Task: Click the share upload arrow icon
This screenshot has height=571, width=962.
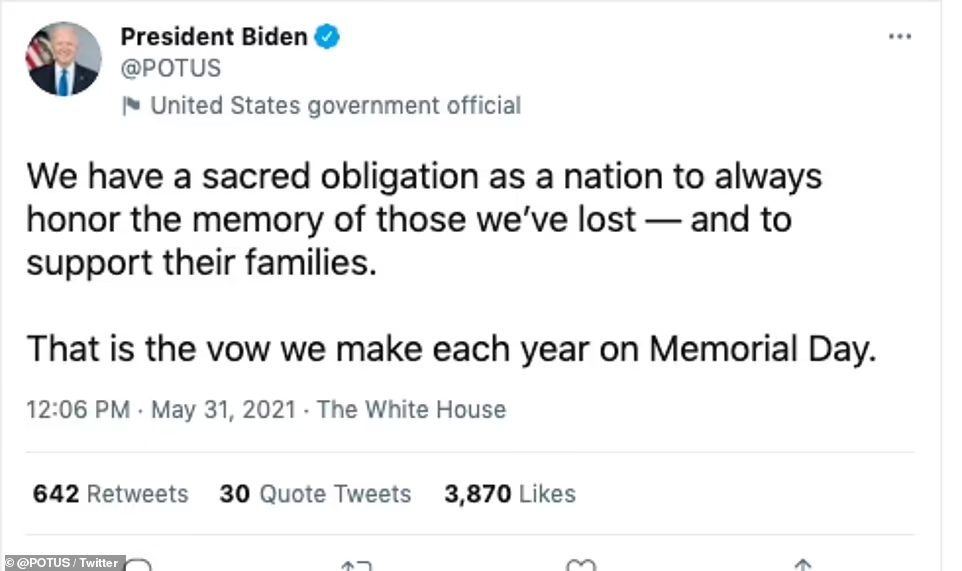Action: coord(802,565)
